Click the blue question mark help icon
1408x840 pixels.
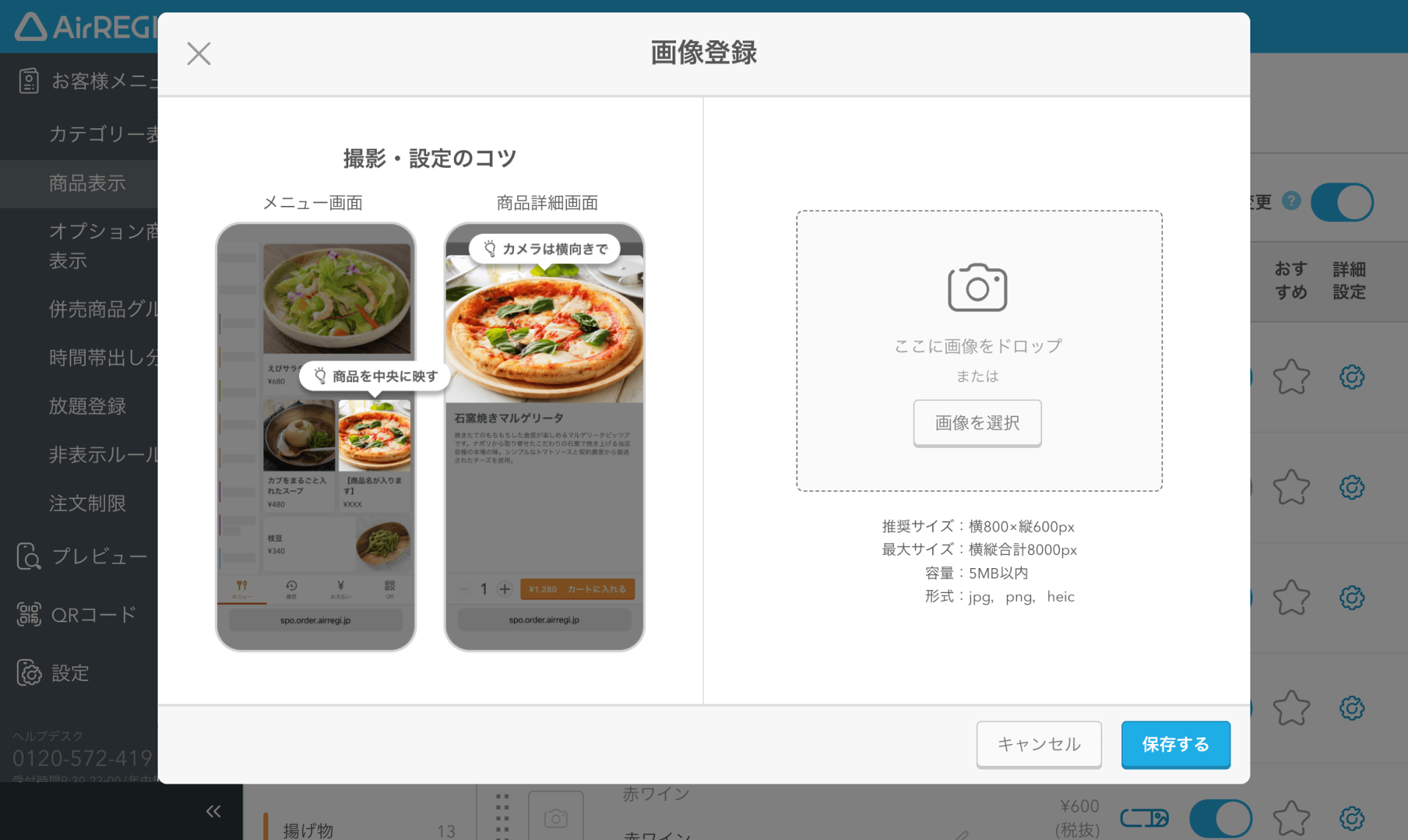pyautogui.click(x=1291, y=201)
